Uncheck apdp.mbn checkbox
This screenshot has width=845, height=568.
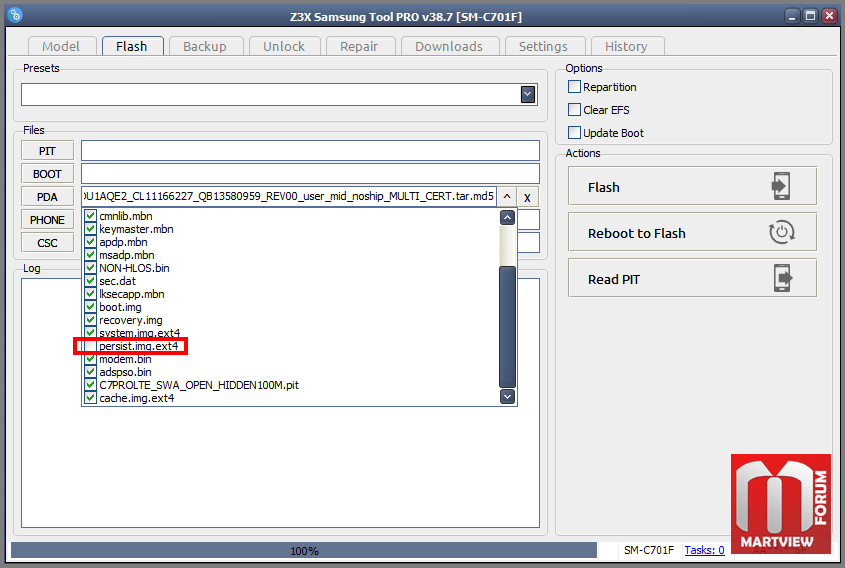tap(91, 241)
